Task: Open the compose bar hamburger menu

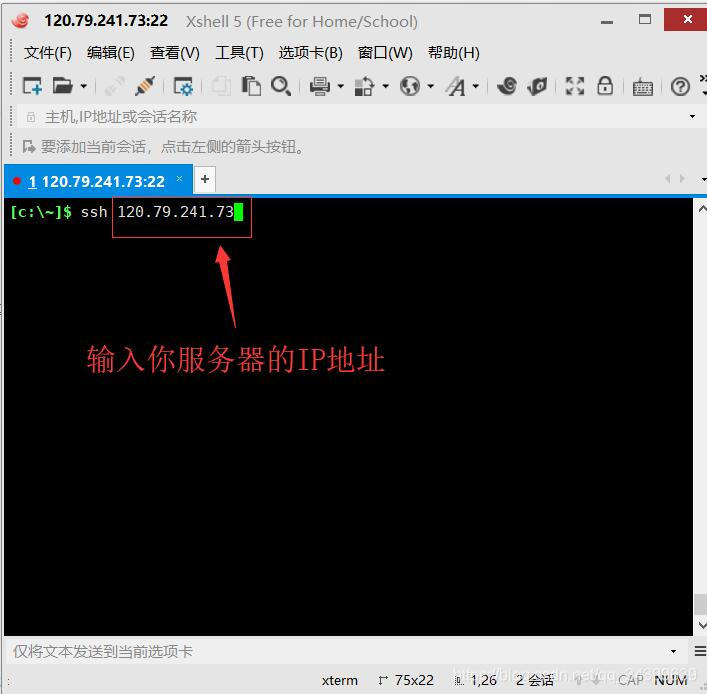Action: 700,651
